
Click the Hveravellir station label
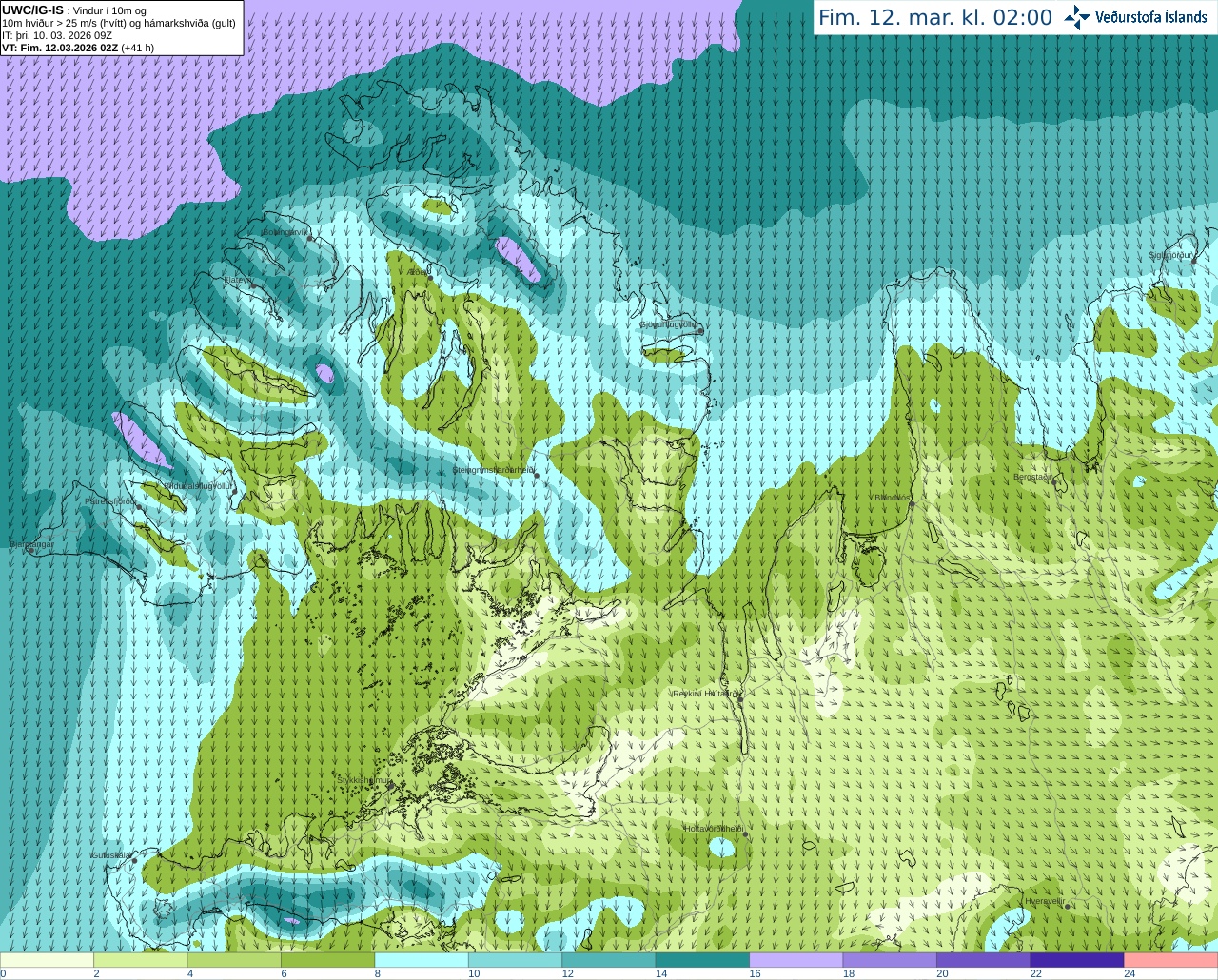click(1044, 900)
